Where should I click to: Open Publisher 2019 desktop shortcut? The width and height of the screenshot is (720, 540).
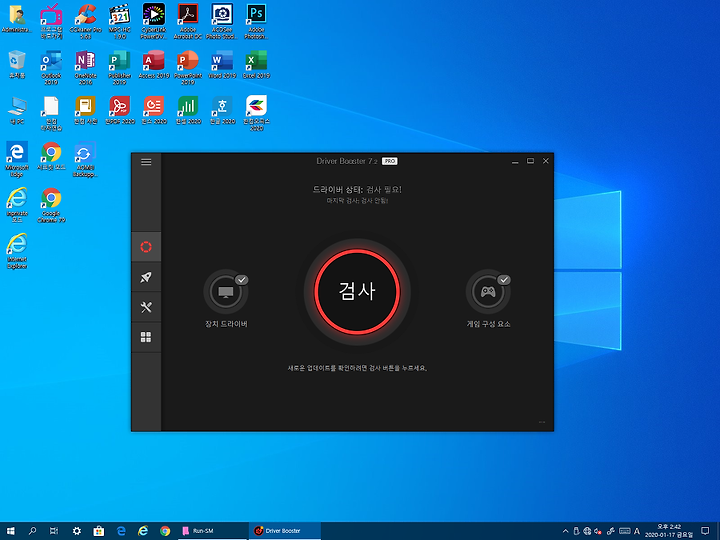pyautogui.click(x=120, y=68)
